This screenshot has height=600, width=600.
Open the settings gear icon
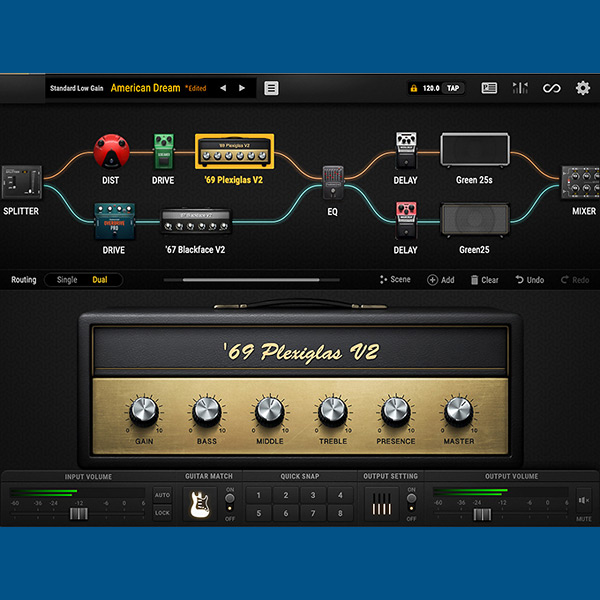(x=582, y=88)
